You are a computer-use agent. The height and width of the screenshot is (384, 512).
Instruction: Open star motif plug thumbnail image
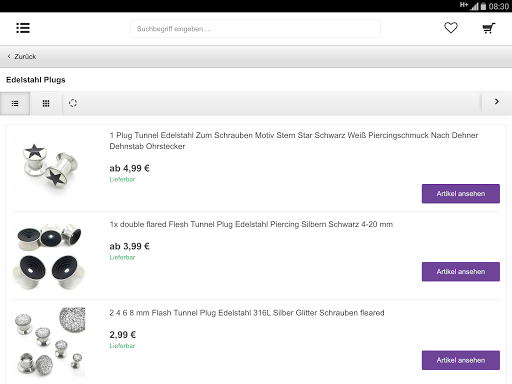click(x=50, y=166)
